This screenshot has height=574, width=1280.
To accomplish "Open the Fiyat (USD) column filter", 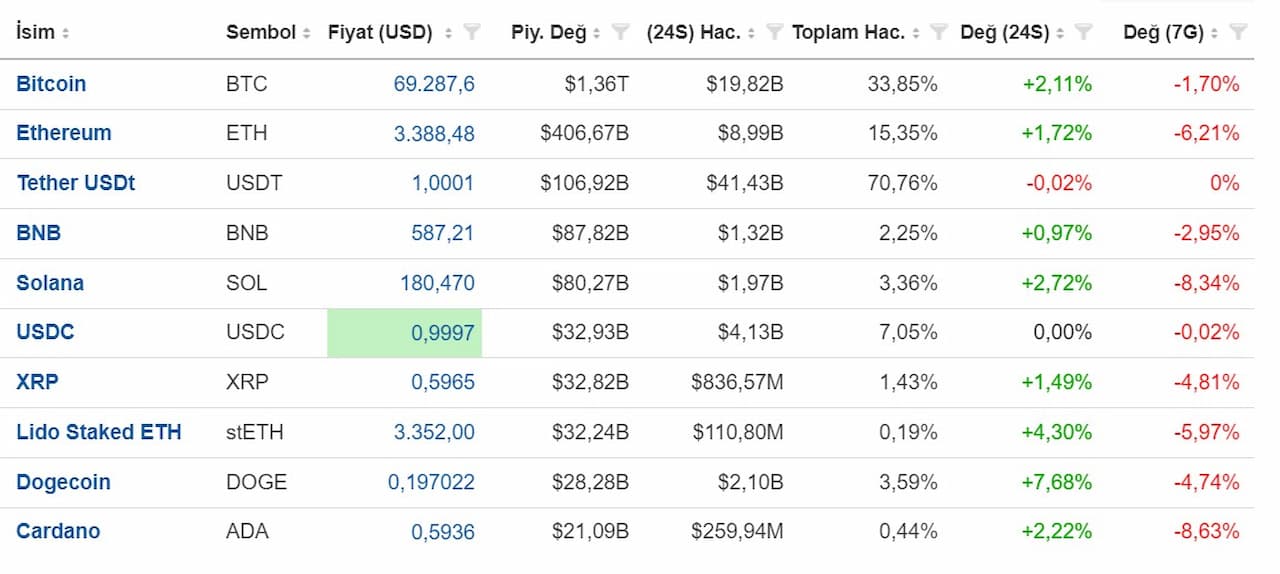I will (472, 33).
